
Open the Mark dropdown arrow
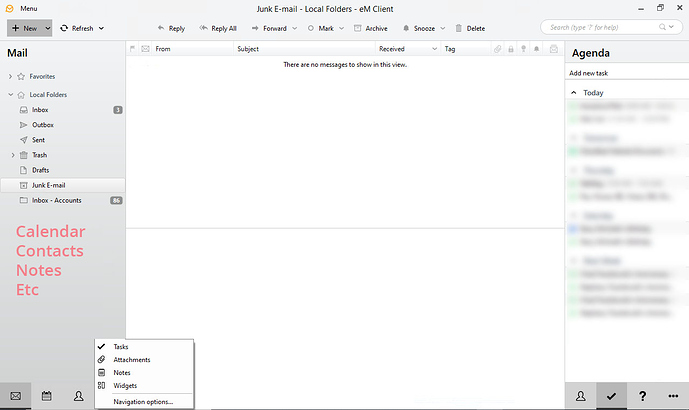point(341,28)
